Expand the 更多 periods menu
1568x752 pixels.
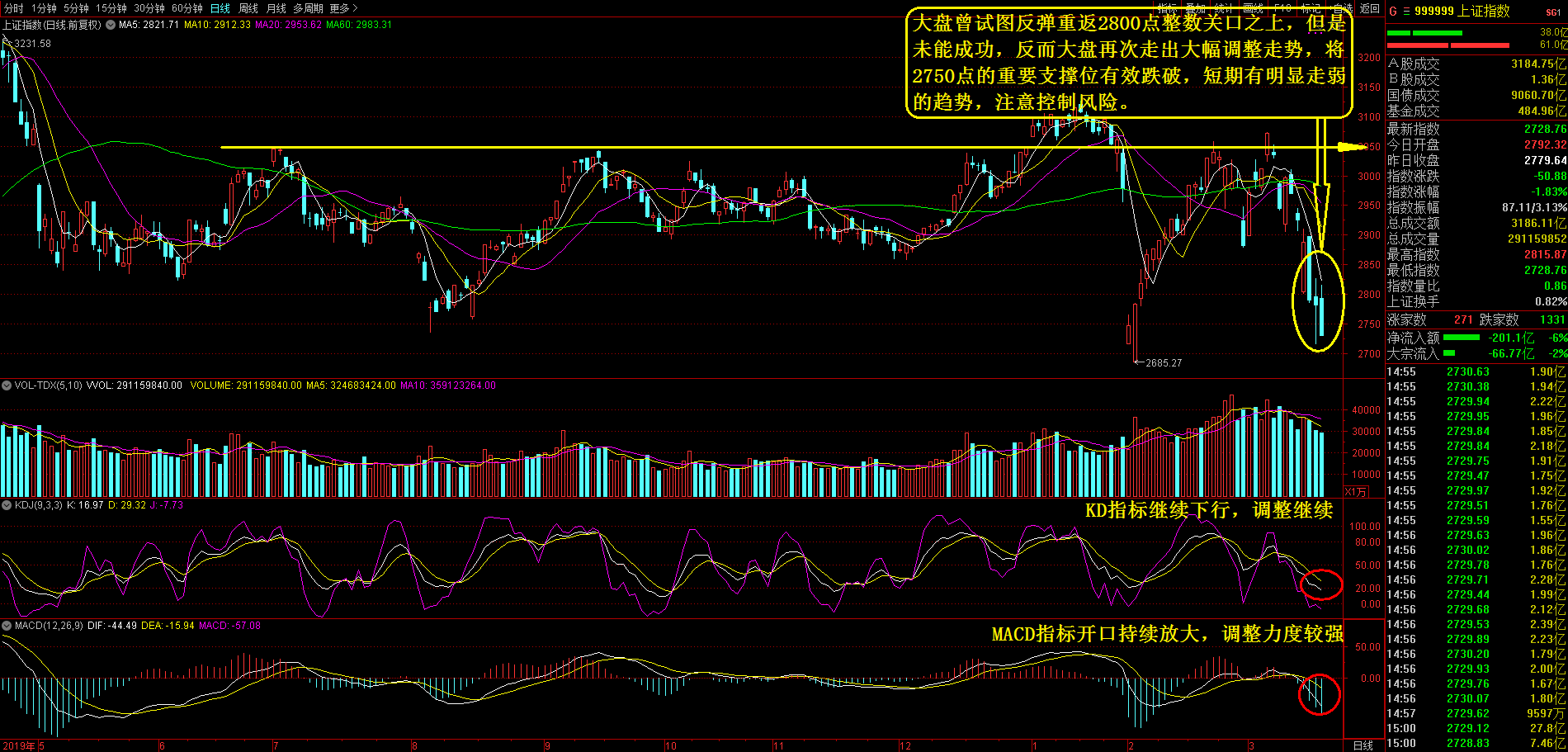coord(343,8)
